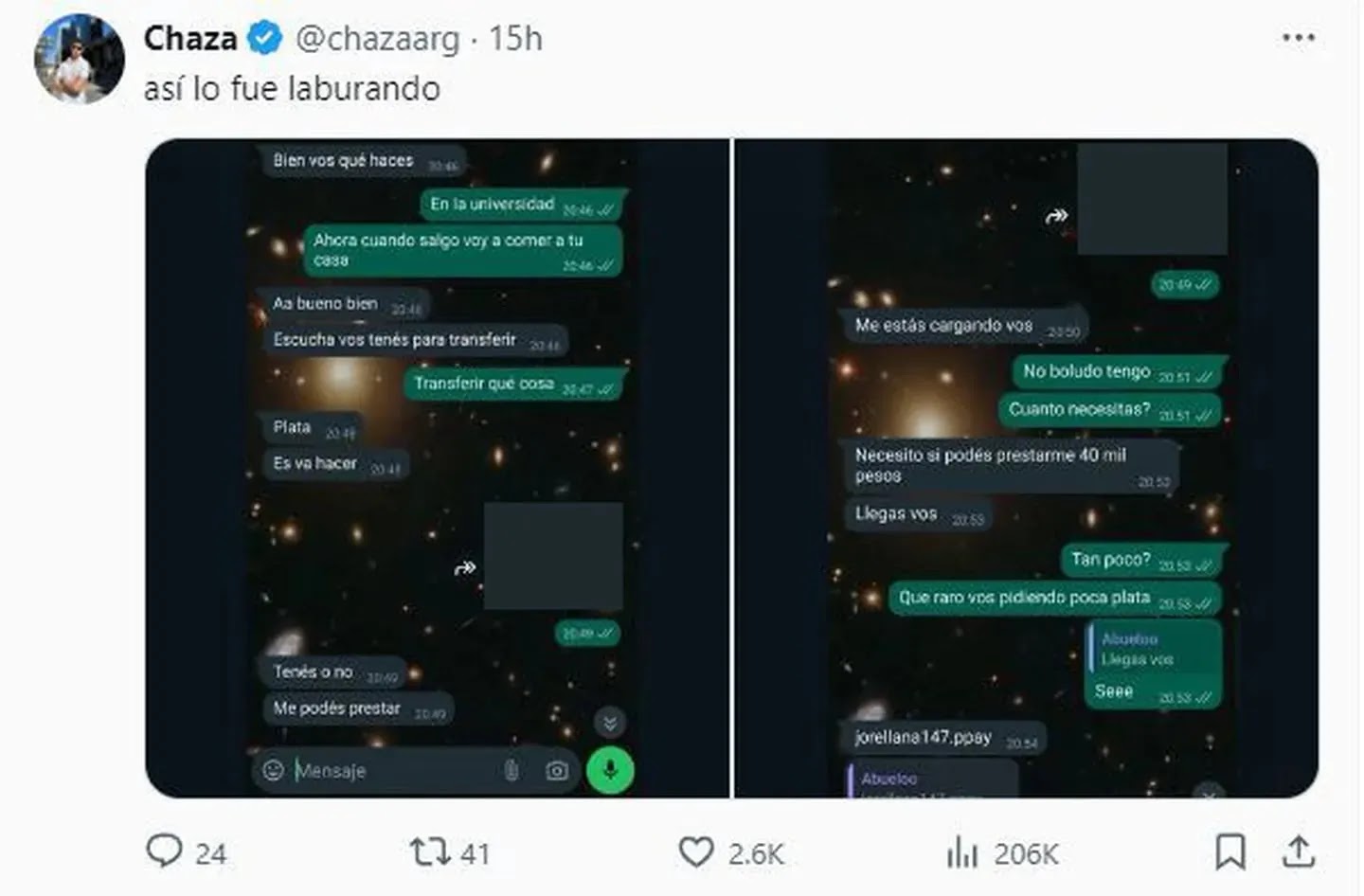
Task: Open the three-dot more options menu
Action: [1298, 38]
